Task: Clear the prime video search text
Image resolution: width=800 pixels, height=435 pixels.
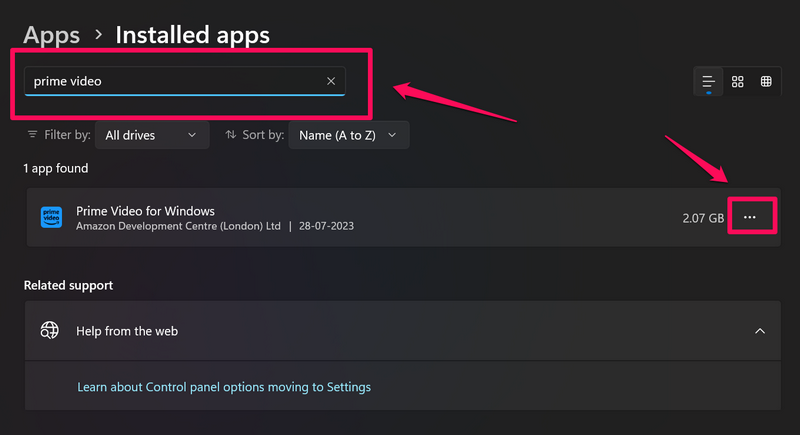Action: (331, 81)
